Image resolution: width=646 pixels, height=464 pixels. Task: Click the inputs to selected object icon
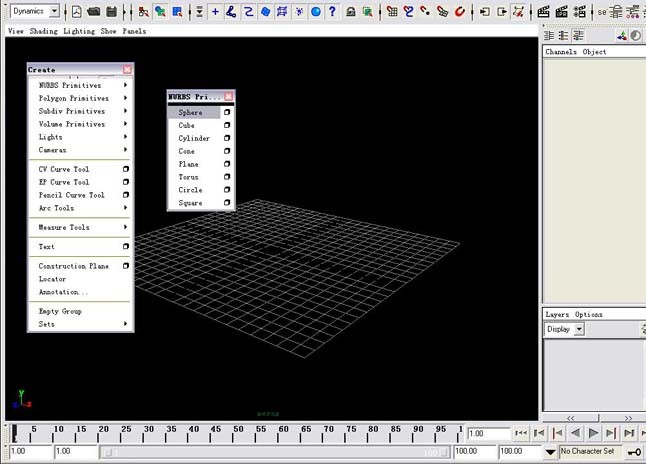pos(485,12)
